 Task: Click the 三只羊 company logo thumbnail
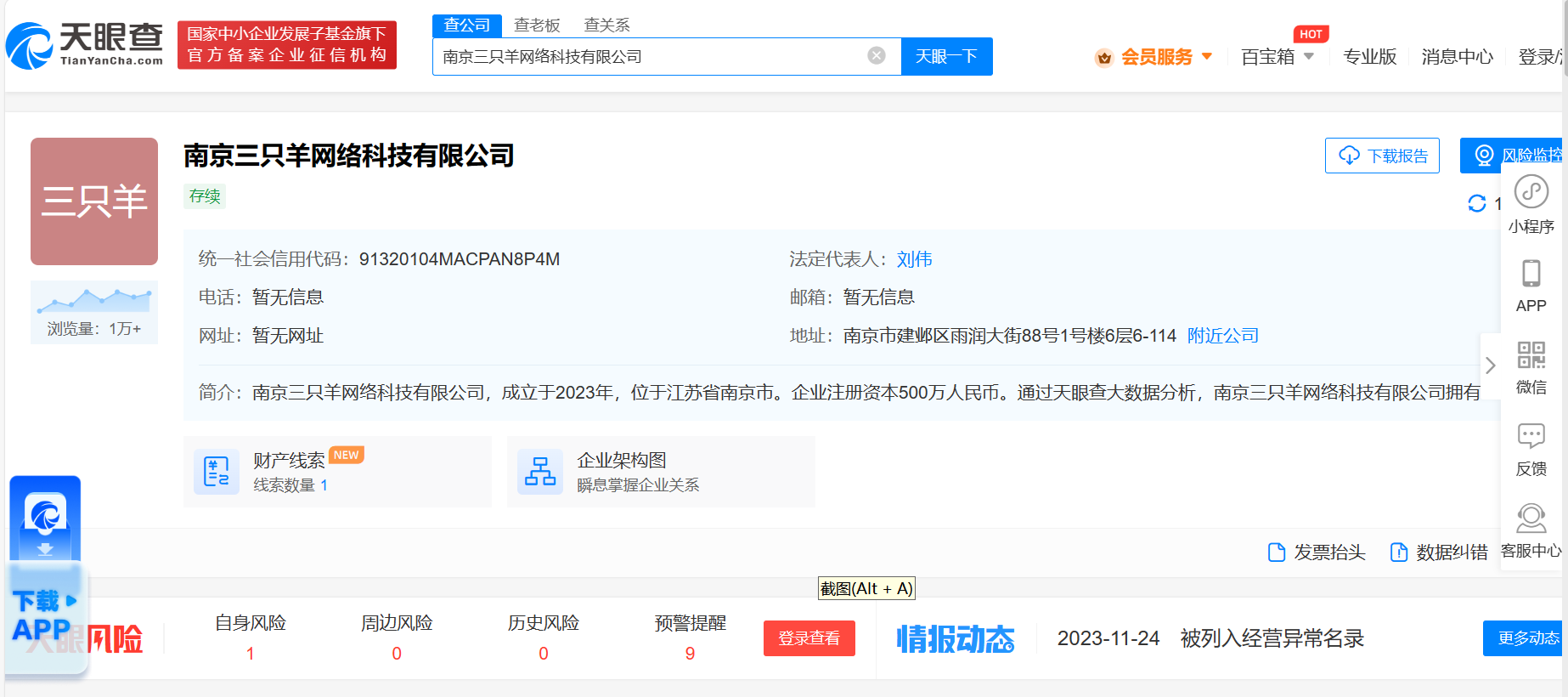click(x=94, y=201)
